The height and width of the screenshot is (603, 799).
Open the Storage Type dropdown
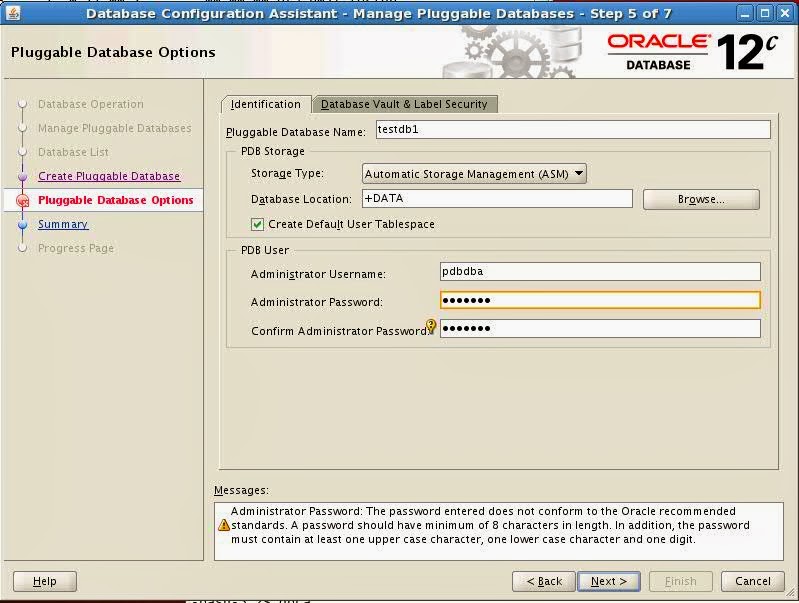pos(474,174)
